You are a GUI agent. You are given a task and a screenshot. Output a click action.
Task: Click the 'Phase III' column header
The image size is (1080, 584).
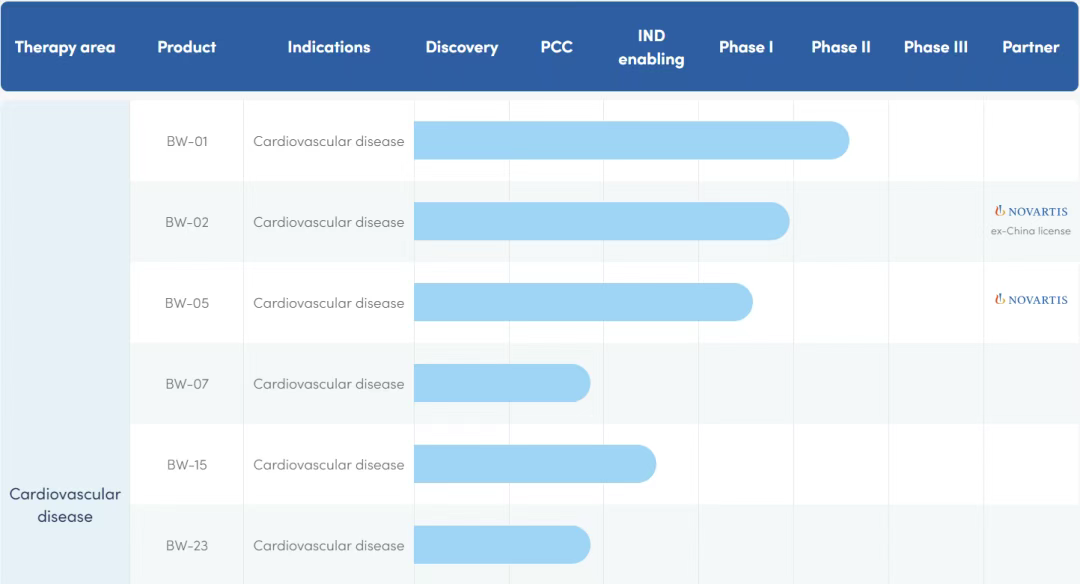click(x=935, y=47)
